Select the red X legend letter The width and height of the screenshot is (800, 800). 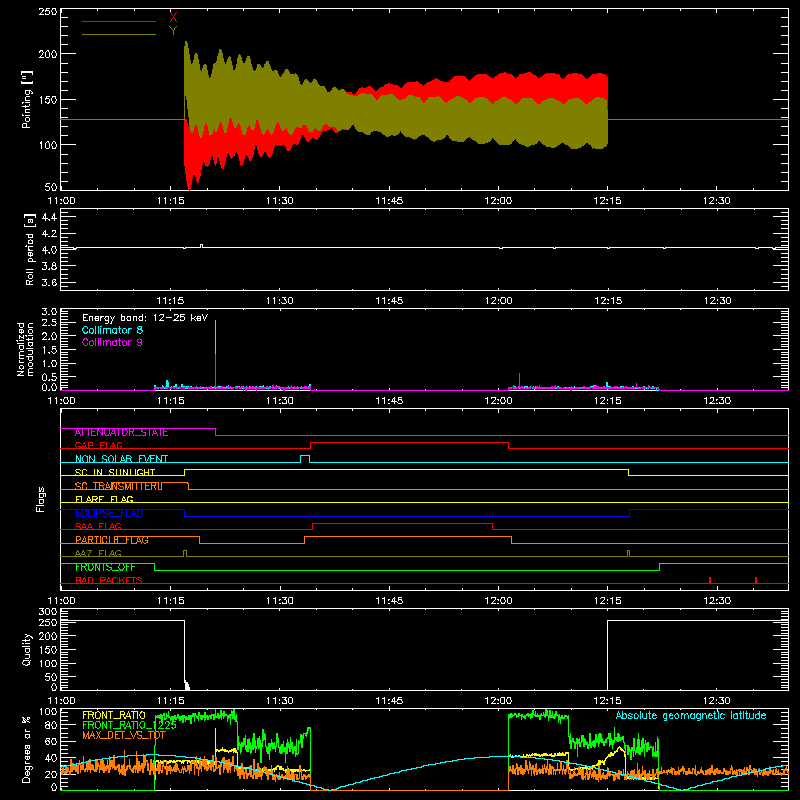coord(173,18)
